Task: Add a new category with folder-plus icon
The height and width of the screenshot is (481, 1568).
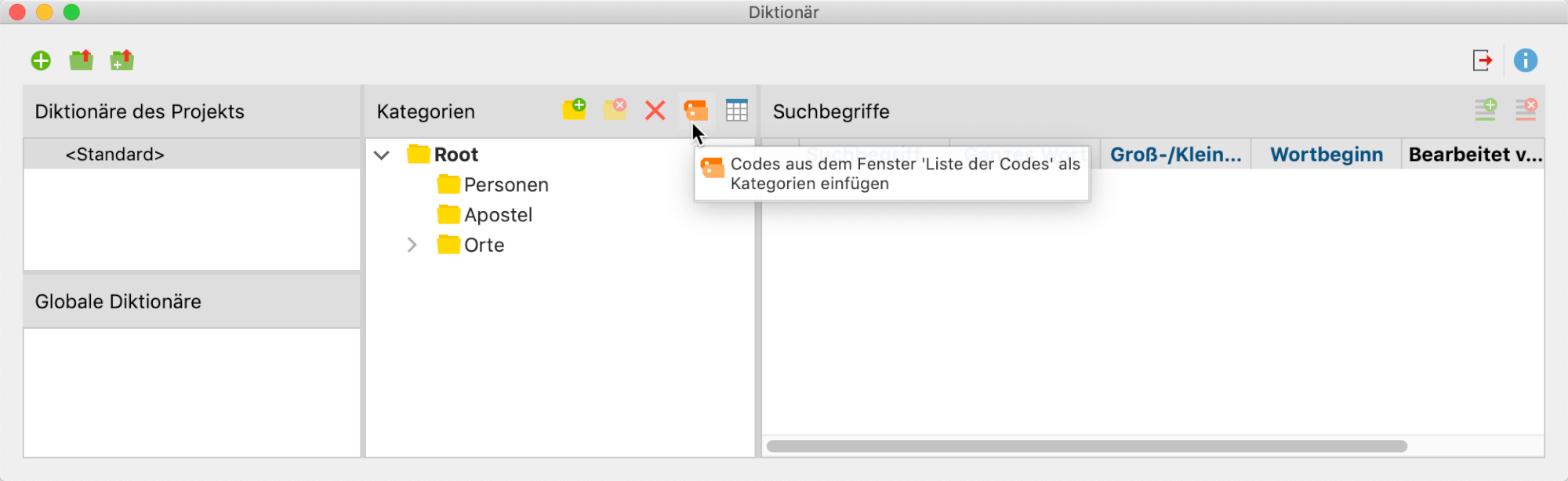Action: (x=575, y=110)
